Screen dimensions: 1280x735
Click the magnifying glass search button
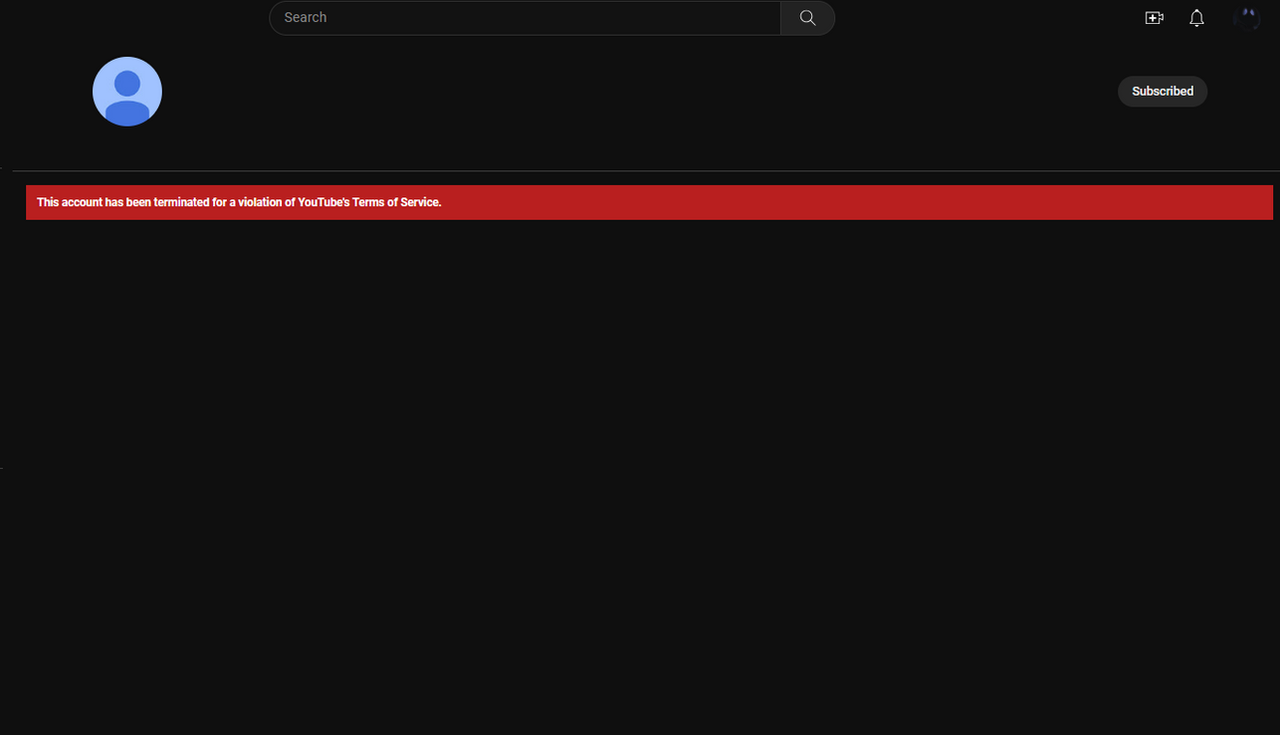(x=807, y=18)
